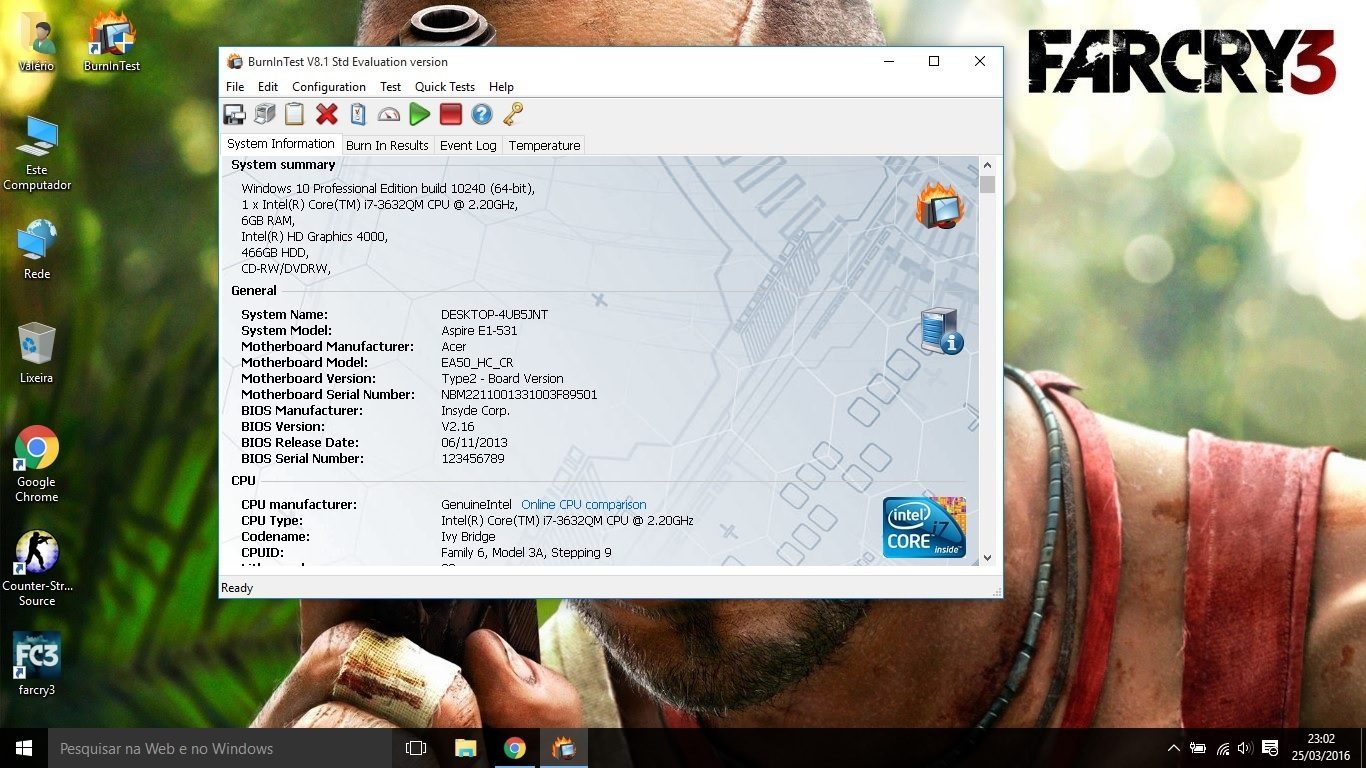
Task: Click the volume speaker tray icon
Action: pos(1245,748)
